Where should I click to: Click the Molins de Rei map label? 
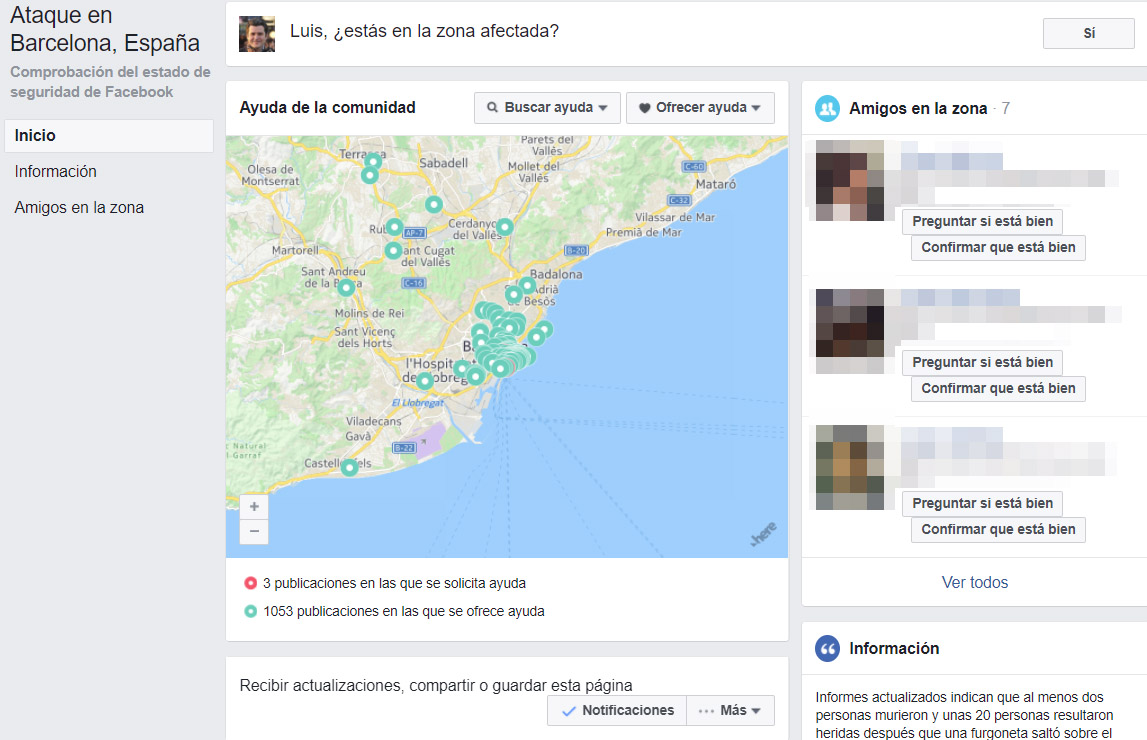(369, 313)
